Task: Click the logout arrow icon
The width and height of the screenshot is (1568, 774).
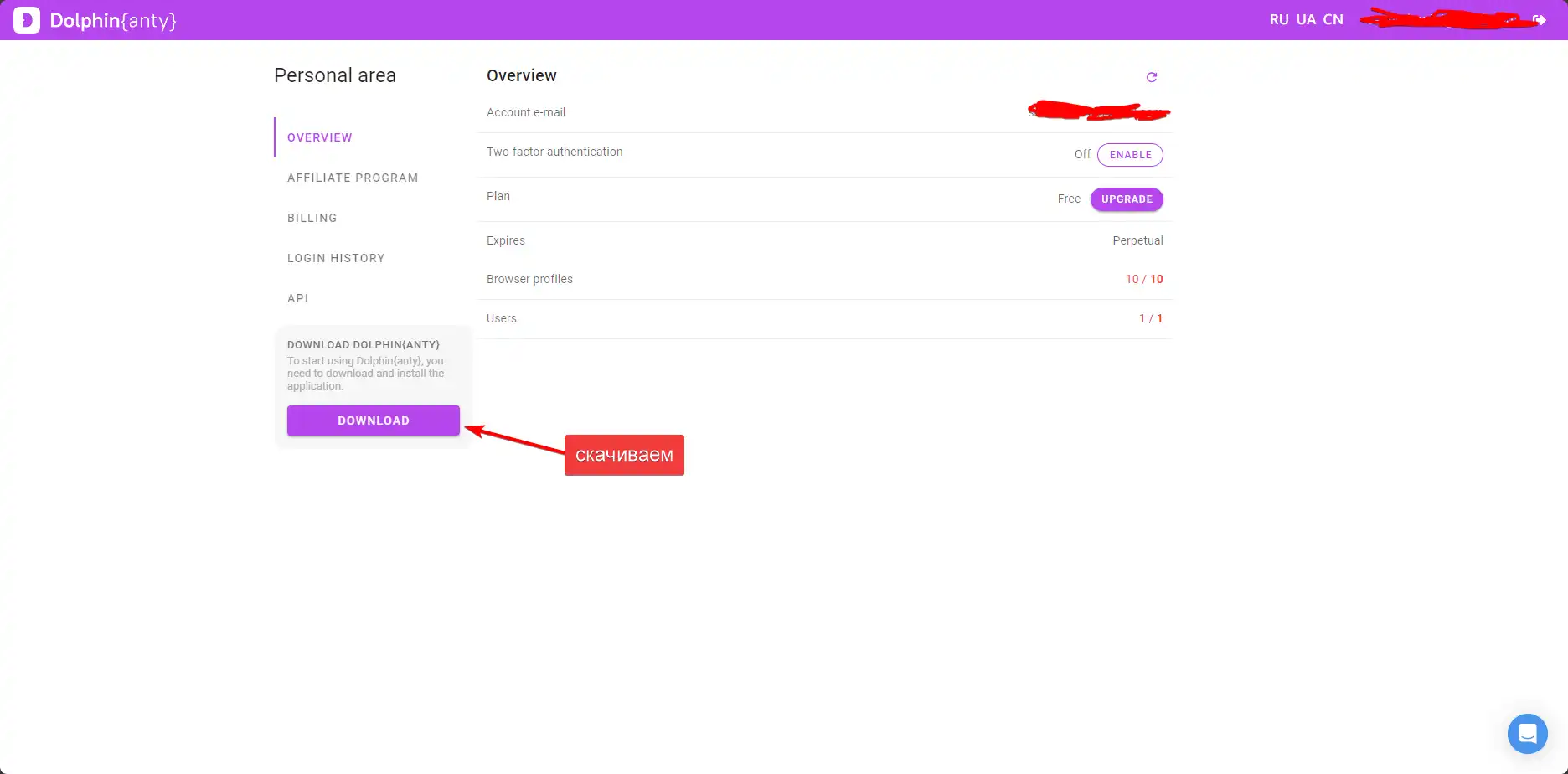Action: click(x=1540, y=20)
